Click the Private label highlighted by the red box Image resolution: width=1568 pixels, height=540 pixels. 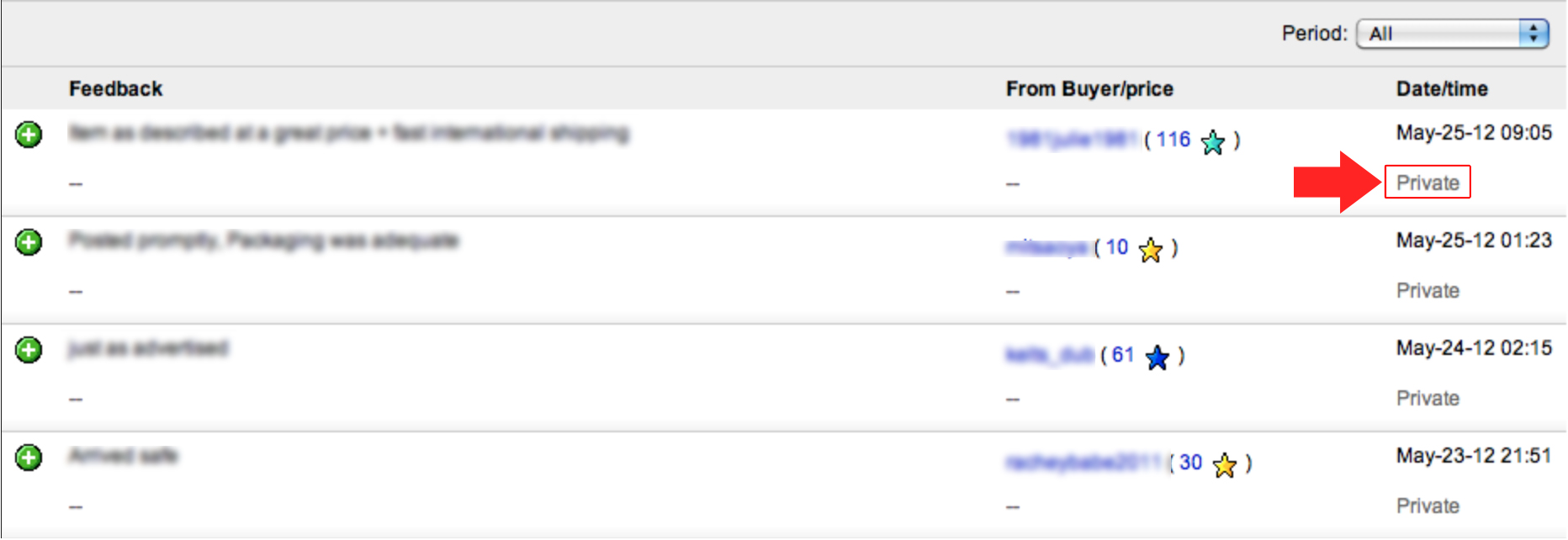coord(1428,183)
